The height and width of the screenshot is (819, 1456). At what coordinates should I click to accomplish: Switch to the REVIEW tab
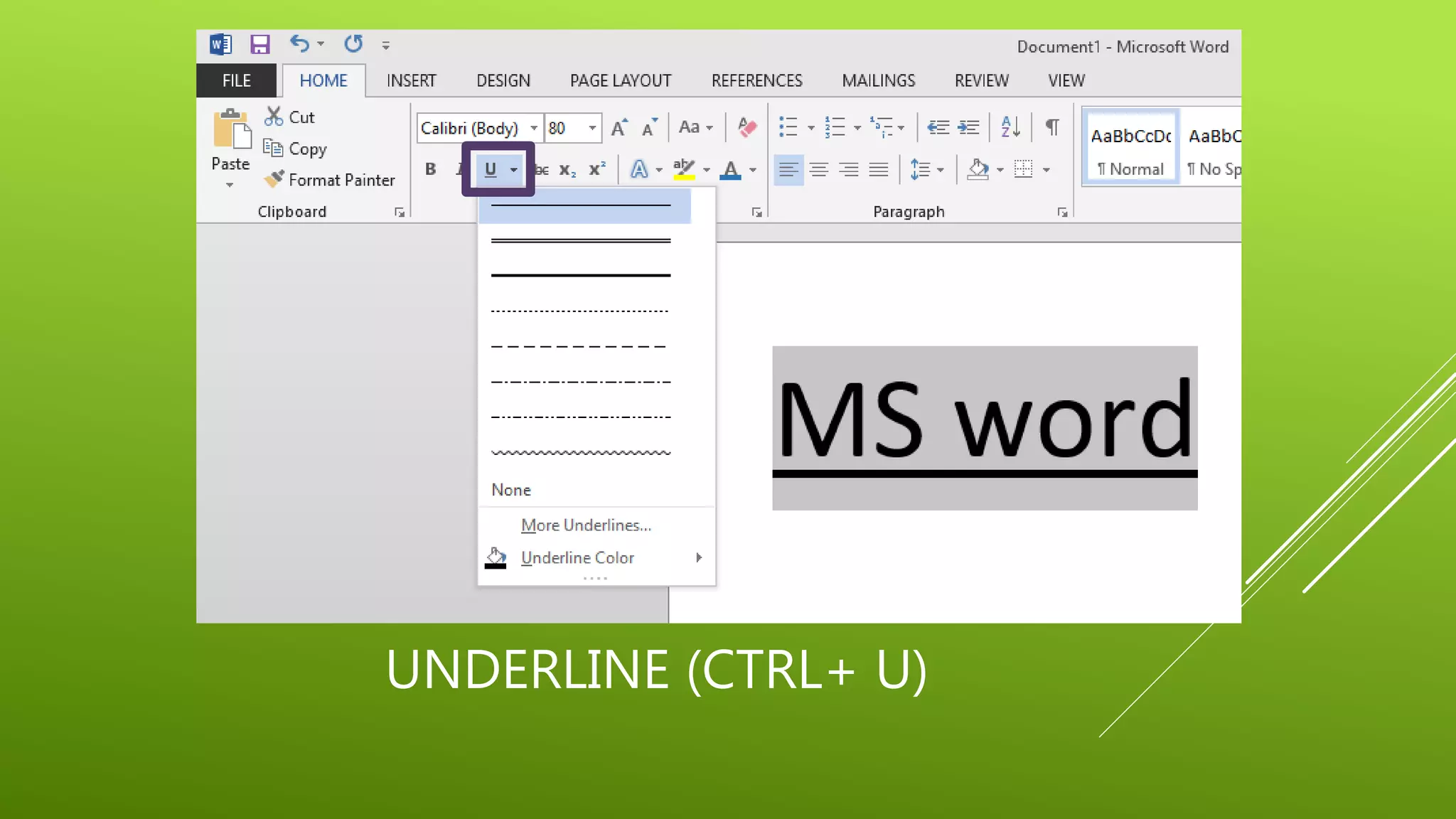pos(981,80)
